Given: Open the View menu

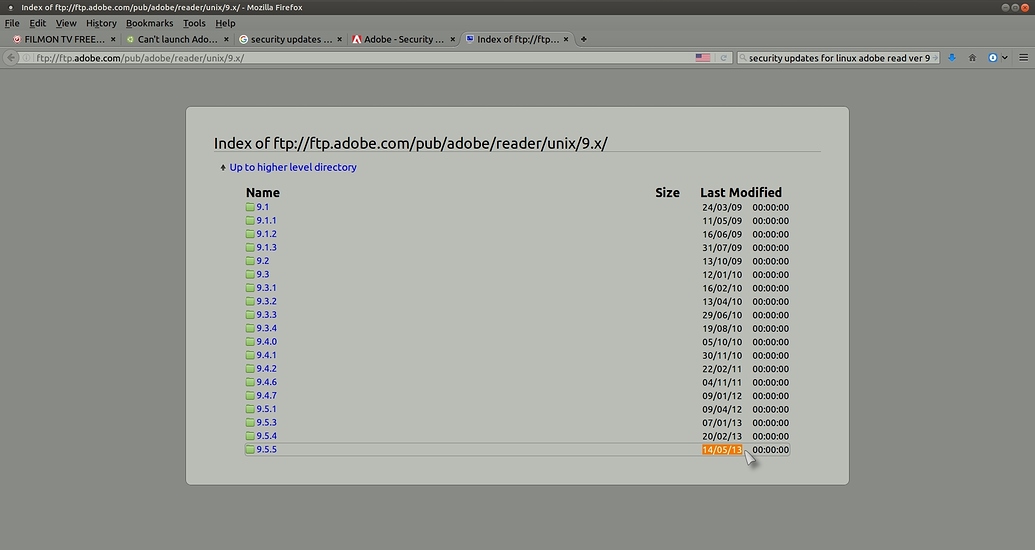Looking at the screenshot, I should (x=66, y=23).
